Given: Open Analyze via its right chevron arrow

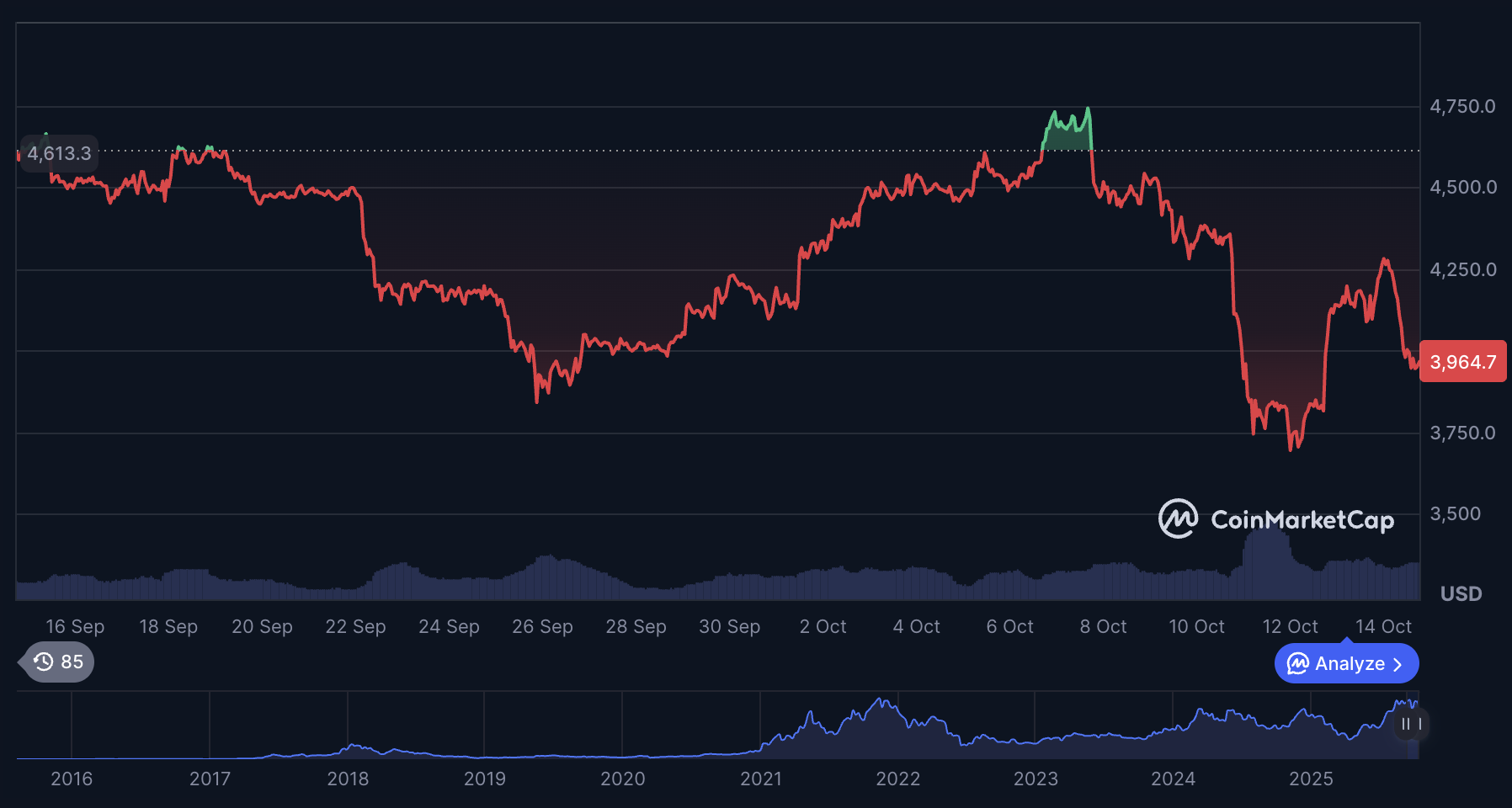Looking at the screenshot, I should pyautogui.click(x=1398, y=664).
